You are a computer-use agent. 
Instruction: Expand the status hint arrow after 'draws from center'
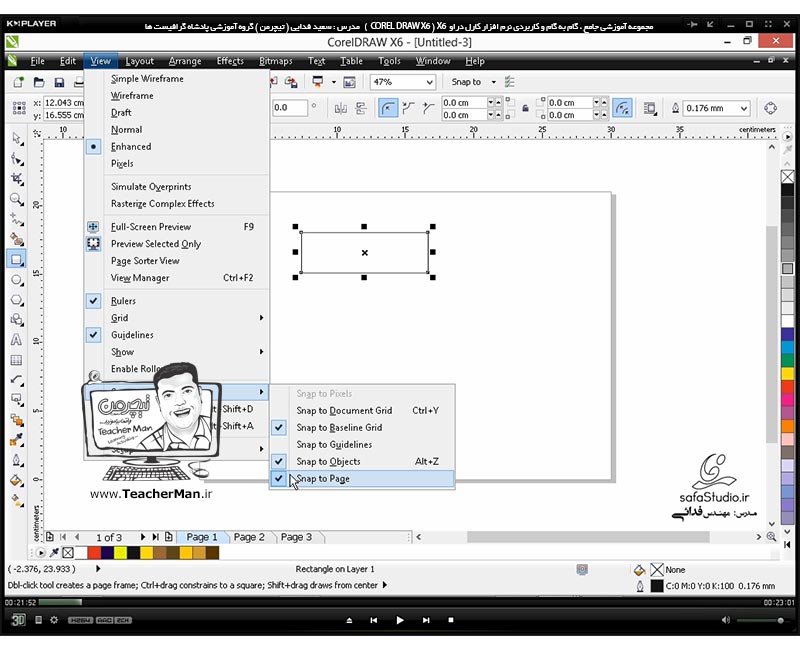tap(385, 585)
